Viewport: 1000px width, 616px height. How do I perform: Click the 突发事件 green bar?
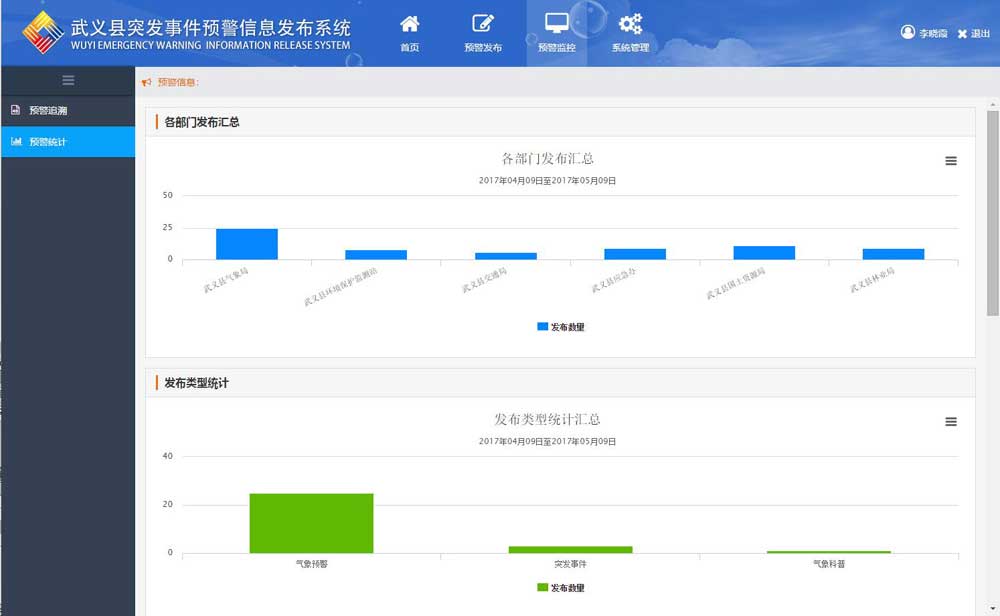(570, 549)
